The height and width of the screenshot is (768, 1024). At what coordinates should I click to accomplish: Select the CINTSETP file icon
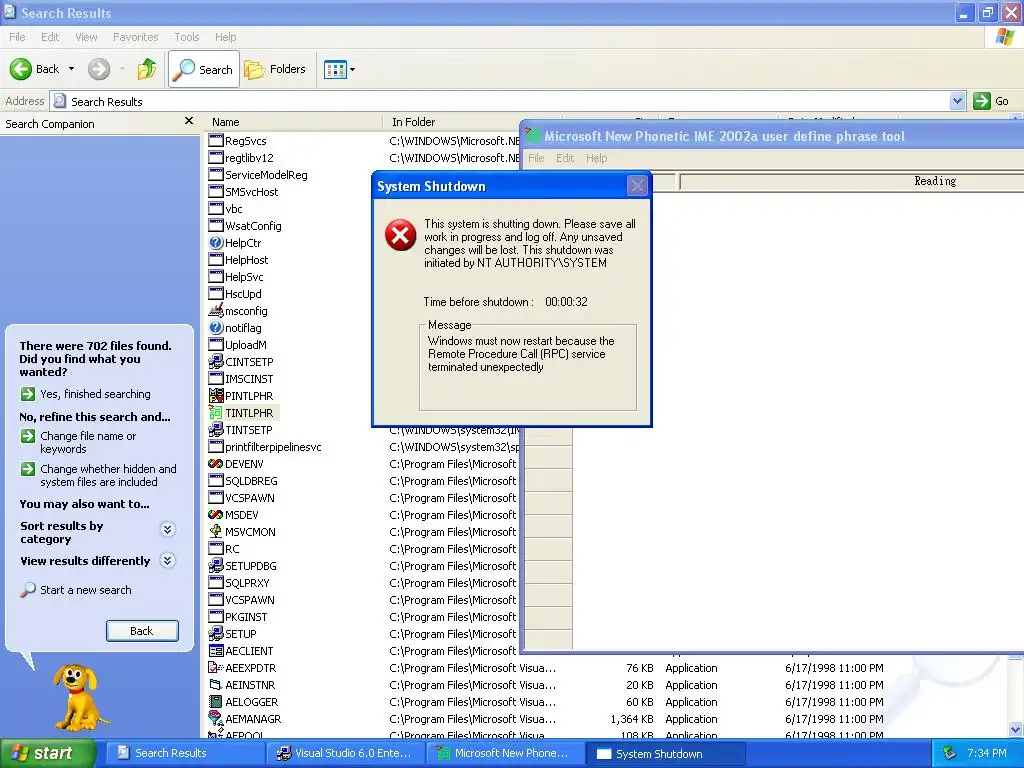click(216, 361)
